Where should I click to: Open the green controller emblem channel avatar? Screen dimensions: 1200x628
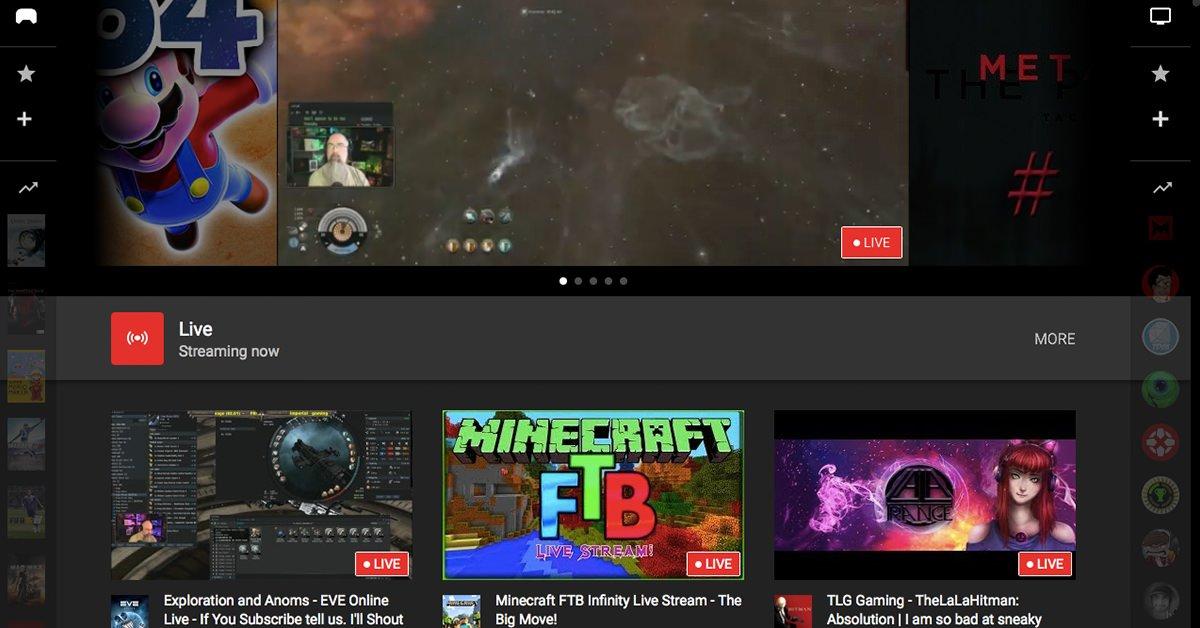point(1161,494)
